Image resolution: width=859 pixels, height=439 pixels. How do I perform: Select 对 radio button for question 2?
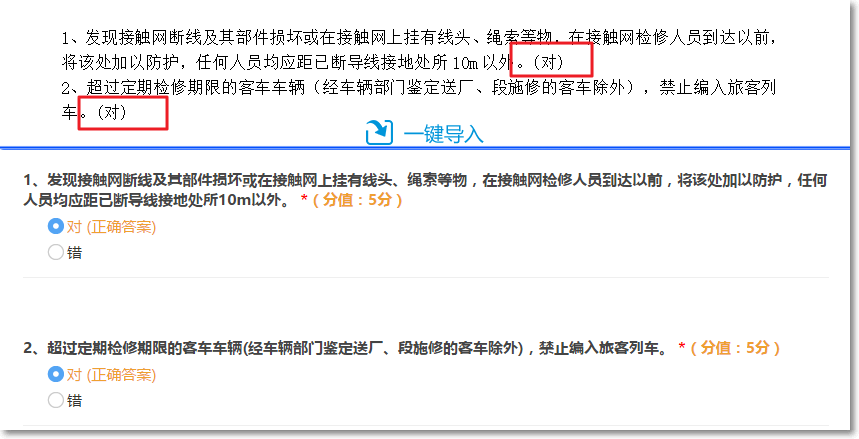pyautogui.click(x=56, y=374)
